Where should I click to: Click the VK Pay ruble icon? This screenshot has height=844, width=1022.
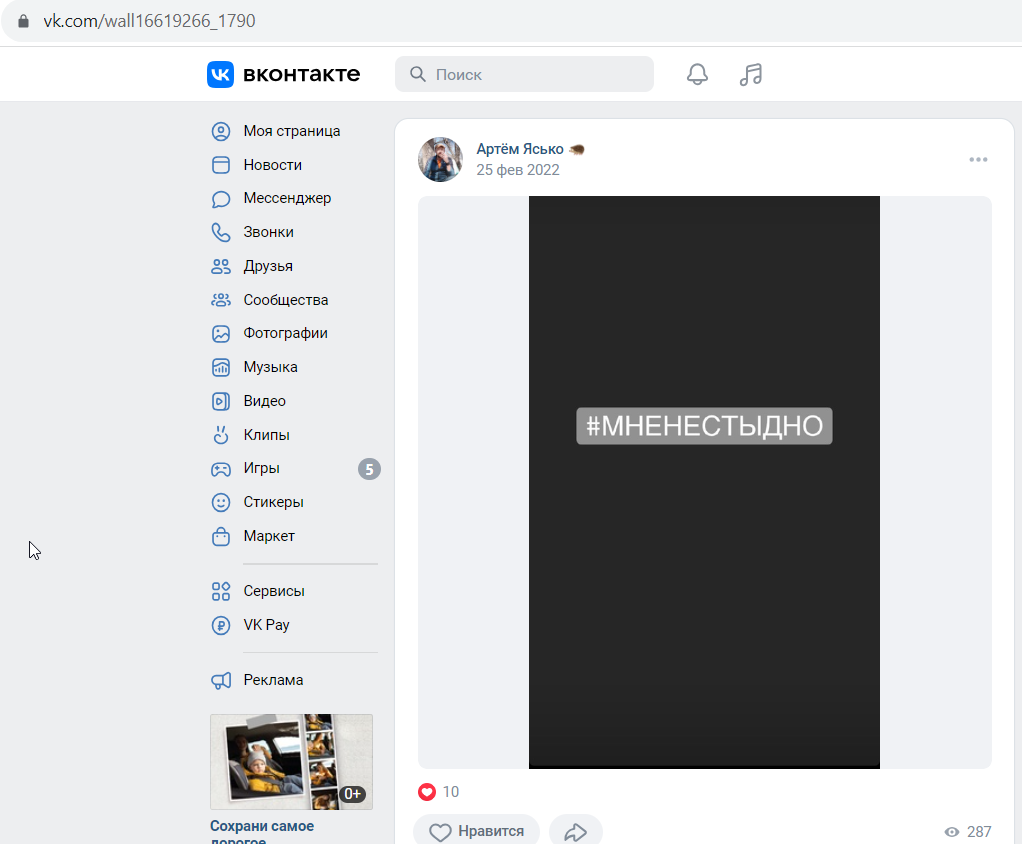(x=221, y=625)
